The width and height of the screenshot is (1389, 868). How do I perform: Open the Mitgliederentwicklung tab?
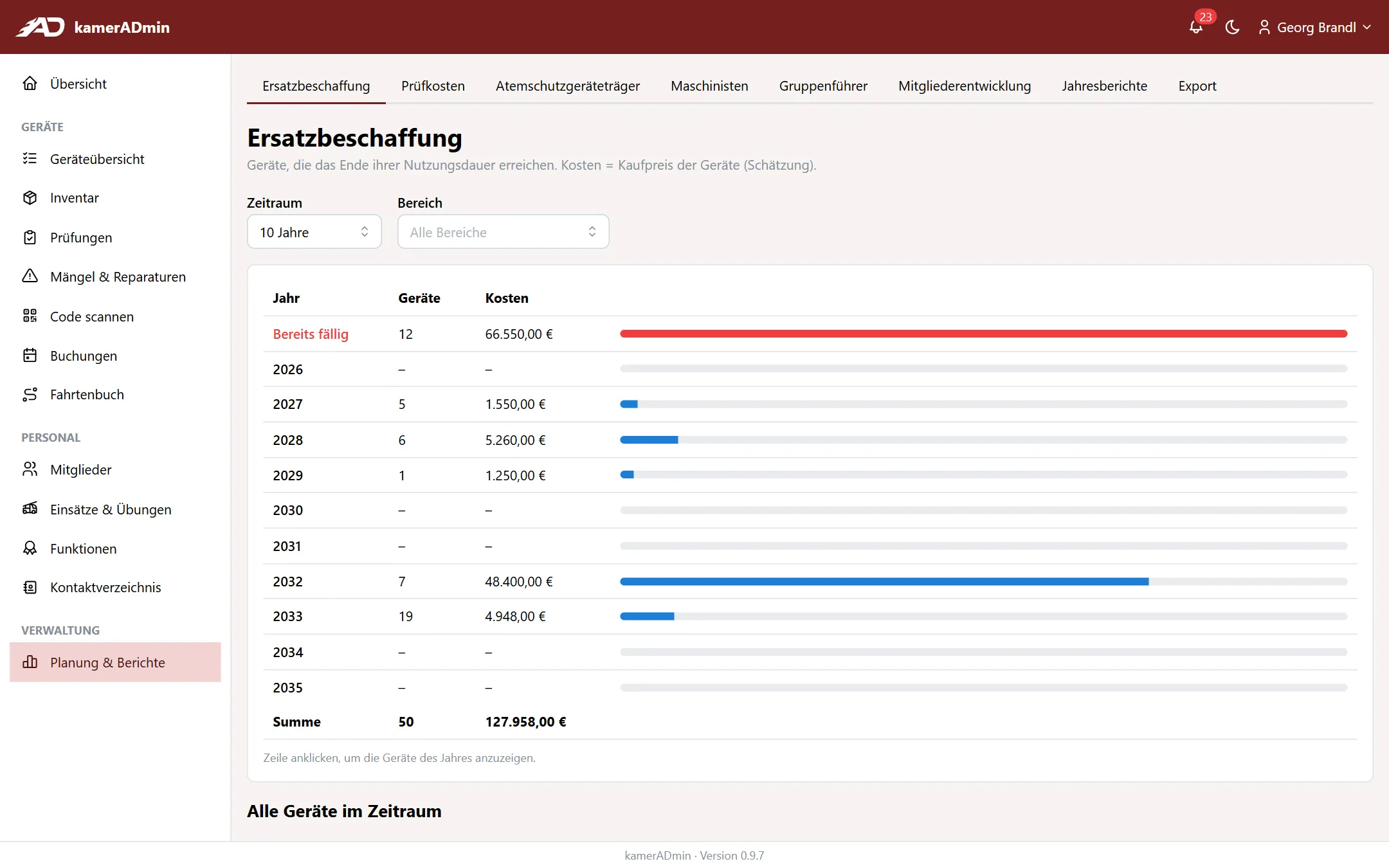(965, 86)
